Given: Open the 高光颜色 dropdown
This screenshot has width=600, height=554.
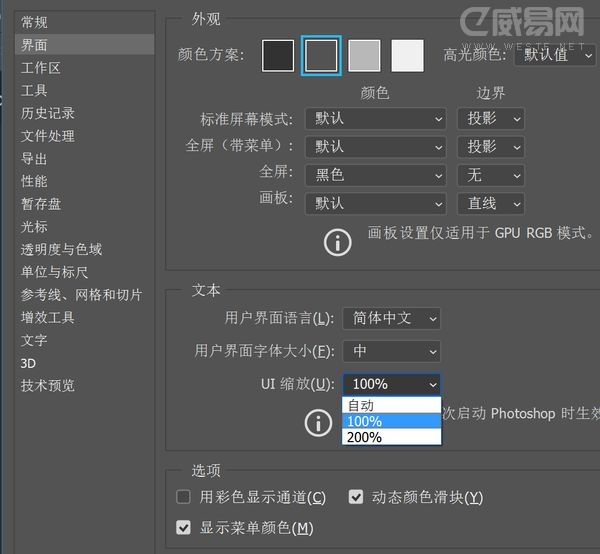Looking at the screenshot, I should [x=553, y=55].
